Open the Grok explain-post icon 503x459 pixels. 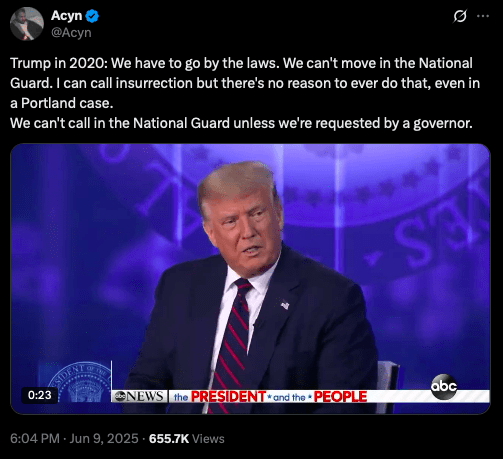point(460,16)
